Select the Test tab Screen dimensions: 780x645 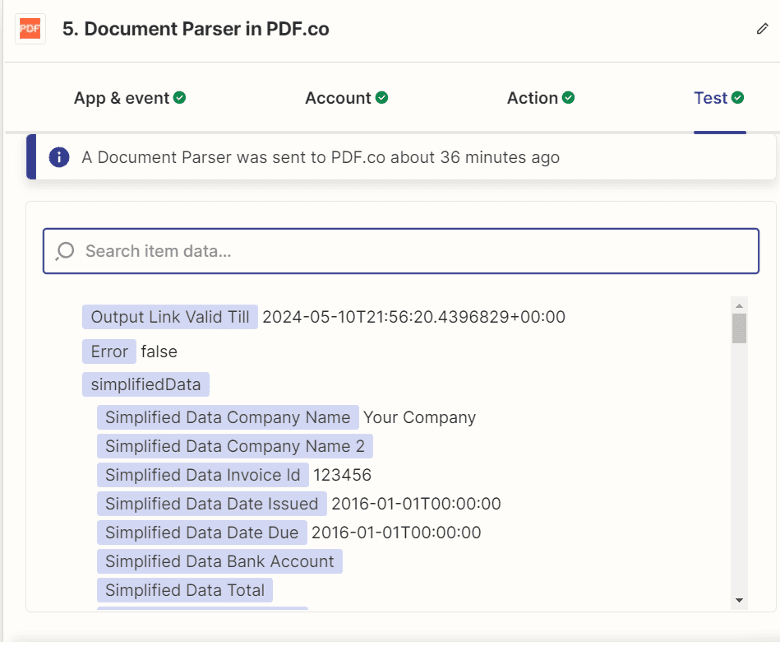coord(719,98)
